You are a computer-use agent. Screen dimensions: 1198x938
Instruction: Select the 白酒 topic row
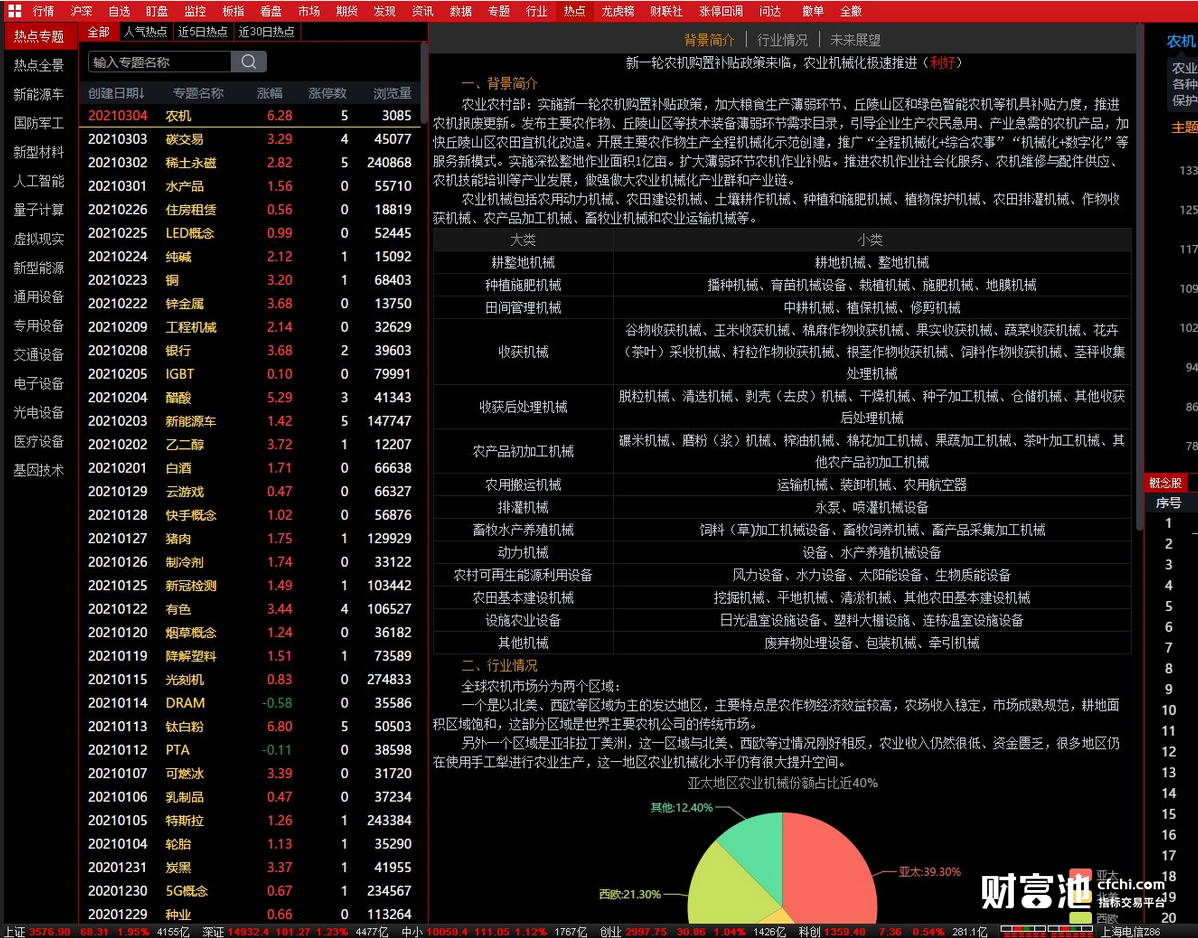[x=250, y=467]
